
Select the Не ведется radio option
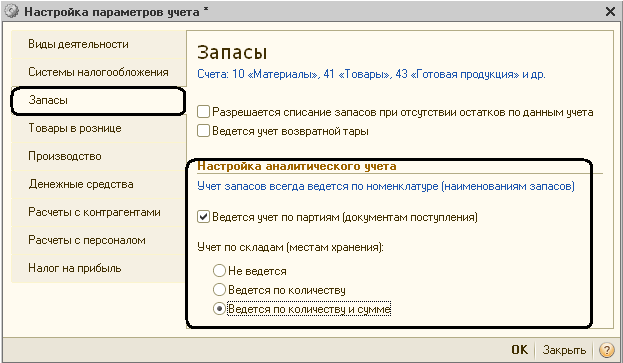click(219, 271)
